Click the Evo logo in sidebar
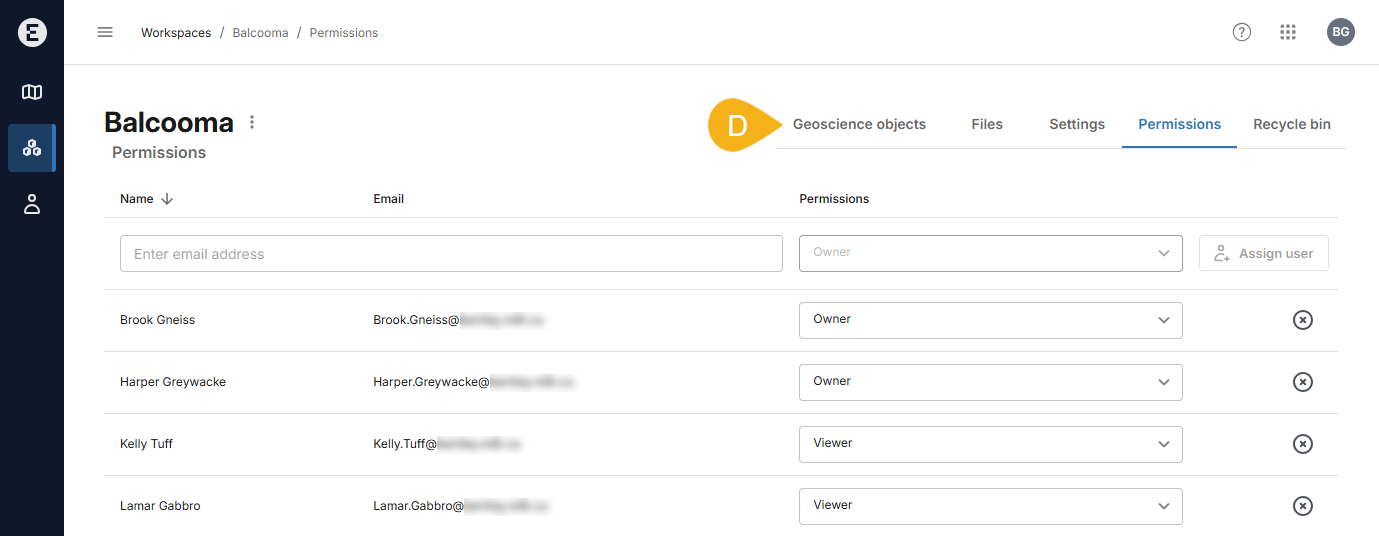 coord(32,33)
